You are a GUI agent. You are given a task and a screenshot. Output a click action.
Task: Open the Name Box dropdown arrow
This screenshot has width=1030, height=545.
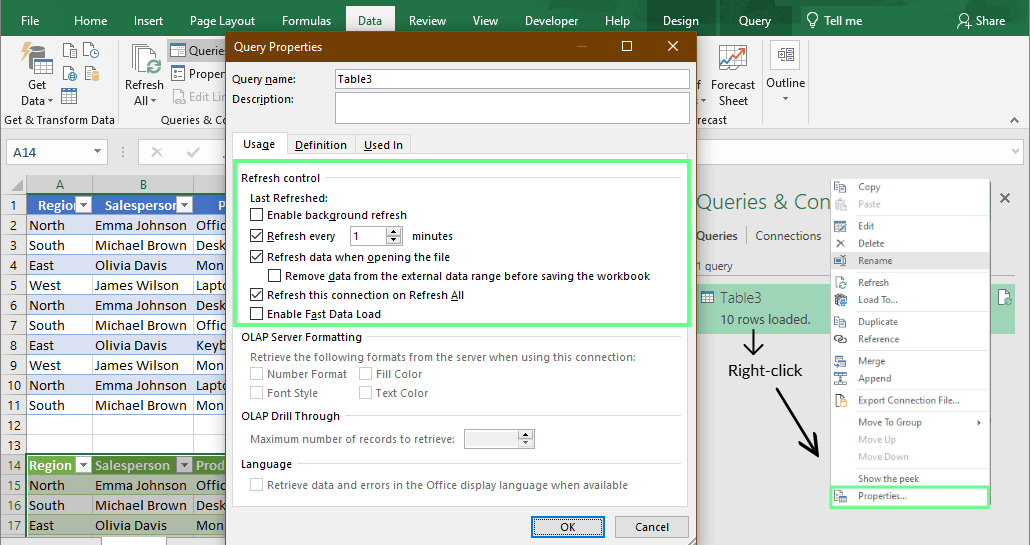coord(98,152)
